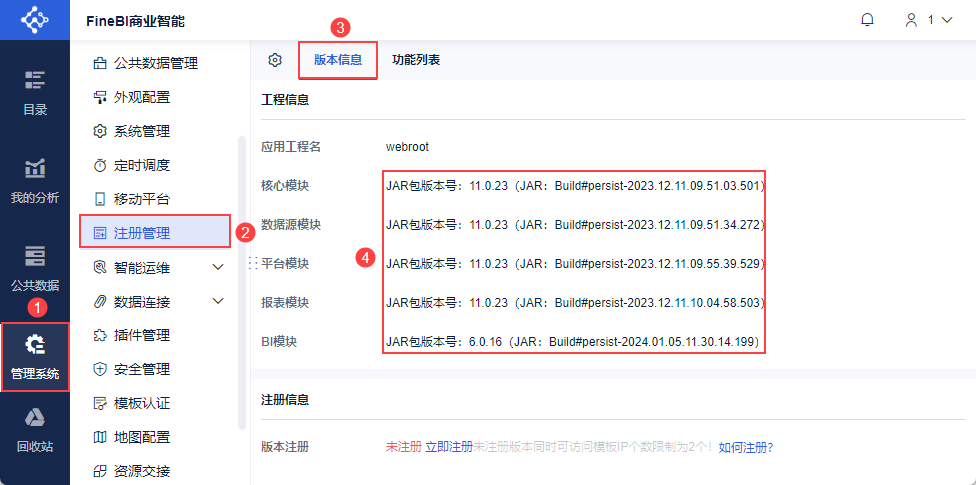Click the 模板认证 icon
Image resolution: width=976 pixels, height=485 pixels.
[100, 403]
